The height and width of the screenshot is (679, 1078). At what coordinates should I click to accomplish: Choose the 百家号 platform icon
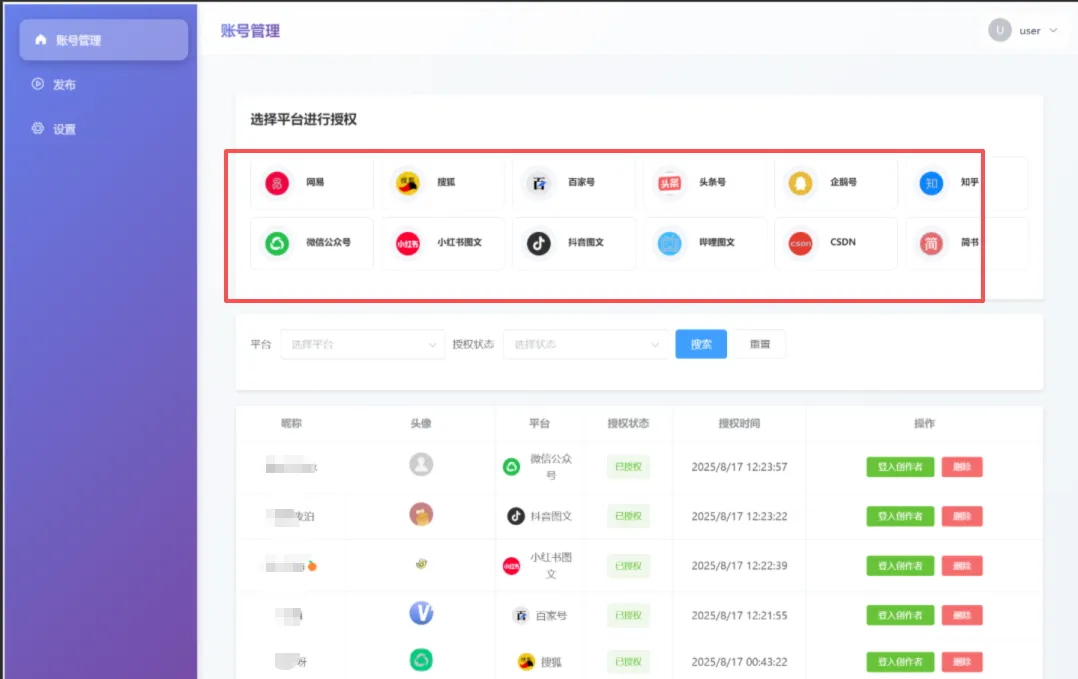pos(574,183)
